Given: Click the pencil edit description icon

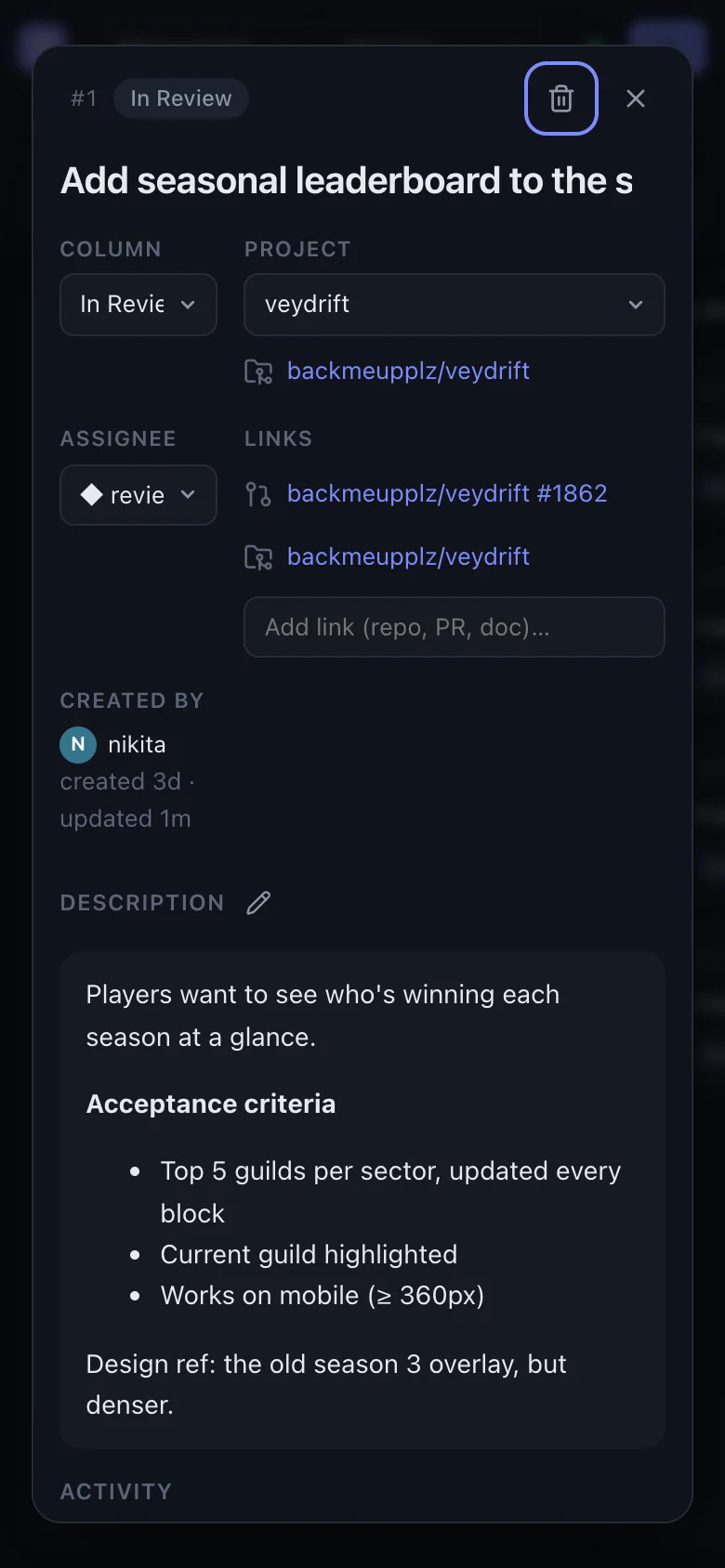Looking at the screenshot, I should click(258, 903).
